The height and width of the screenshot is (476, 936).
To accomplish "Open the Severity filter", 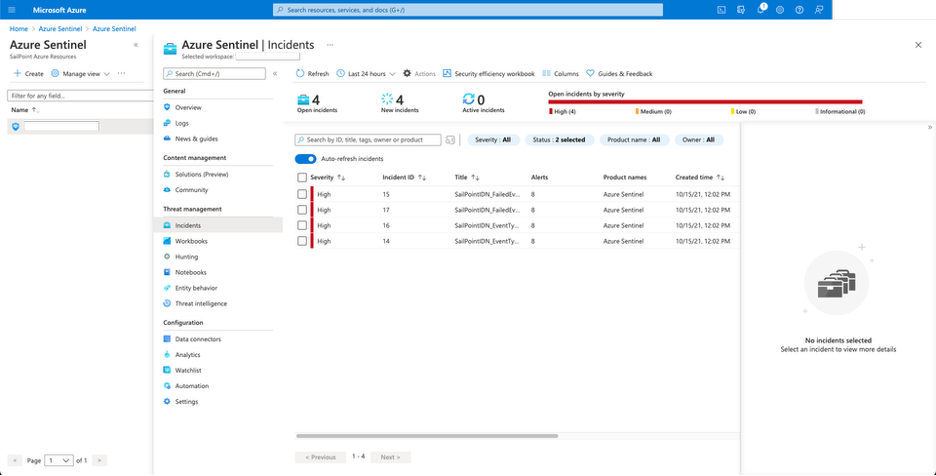I will click(x=494, y=140).
